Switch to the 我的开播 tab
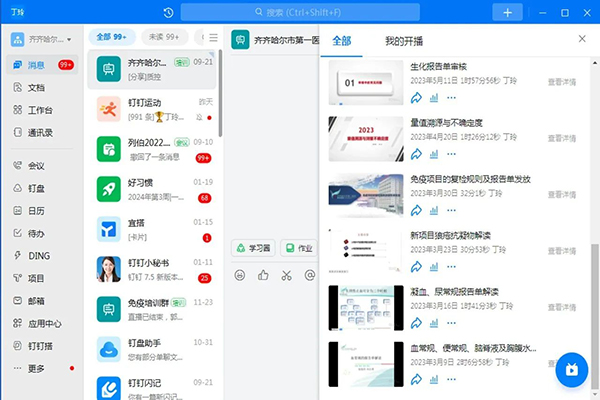The width and height of the screenshot is (600, 400). tap(404, 41)
